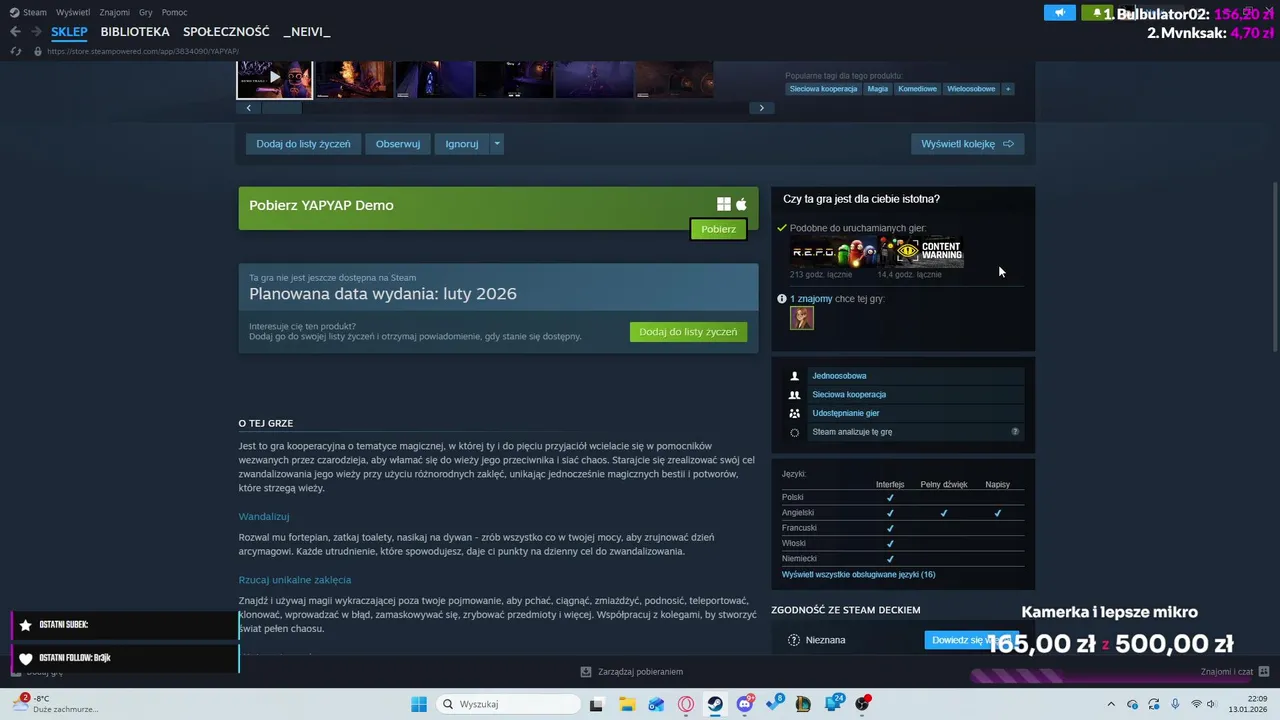The width and height of the screenshot is (1280, 720).
Task: Open the Znajomi menu
Action: [115, 12]
